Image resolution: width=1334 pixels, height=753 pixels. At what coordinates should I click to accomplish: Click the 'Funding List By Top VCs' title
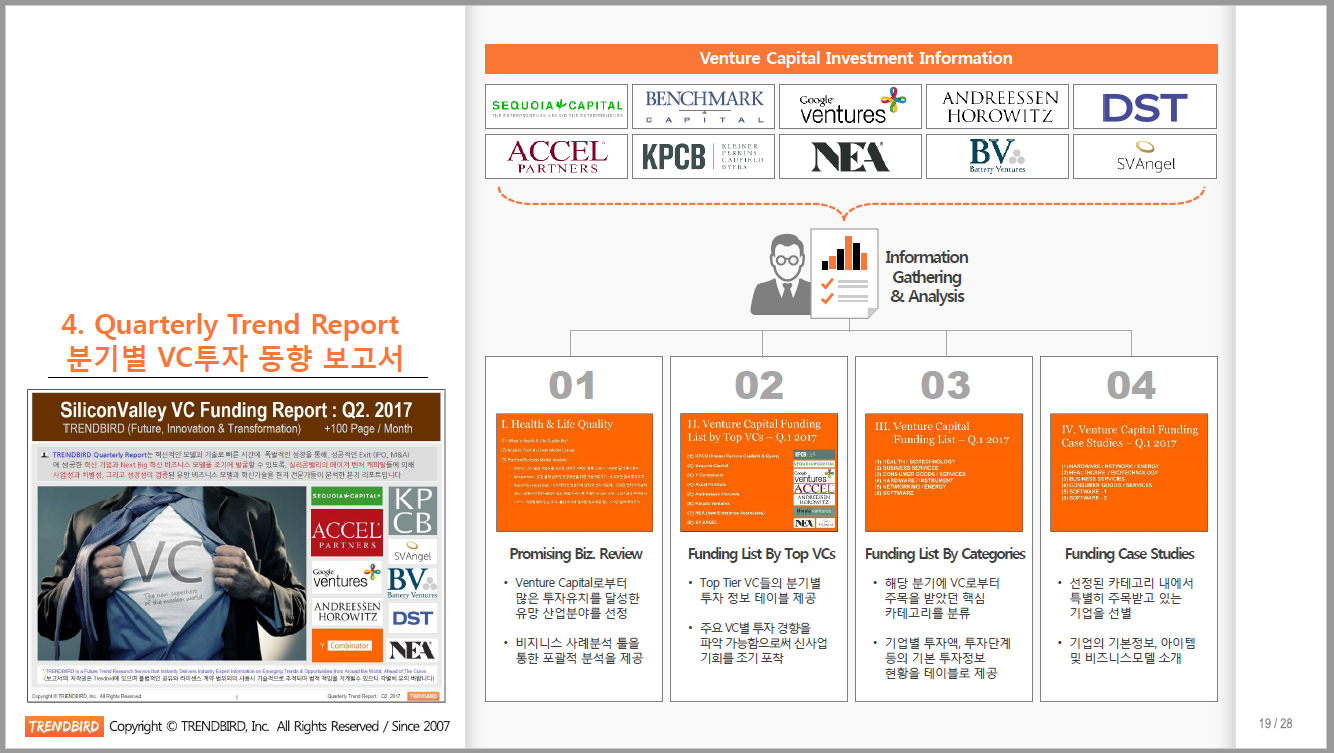(761, 554)
